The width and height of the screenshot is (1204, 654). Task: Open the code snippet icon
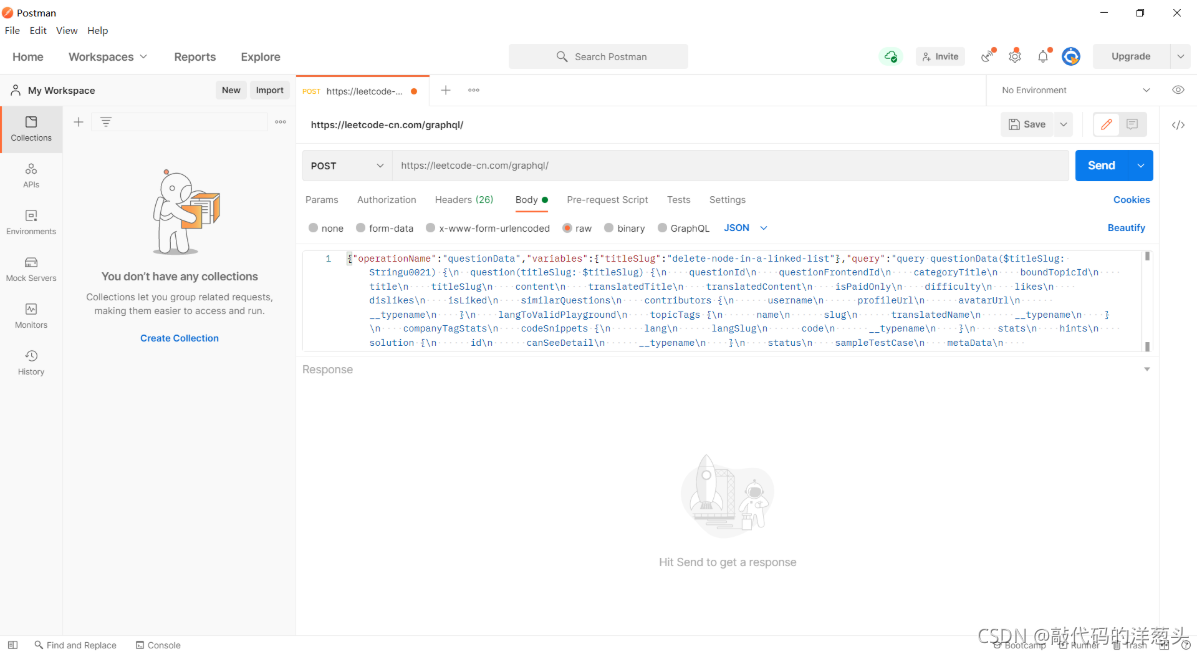click(1178, 125)
